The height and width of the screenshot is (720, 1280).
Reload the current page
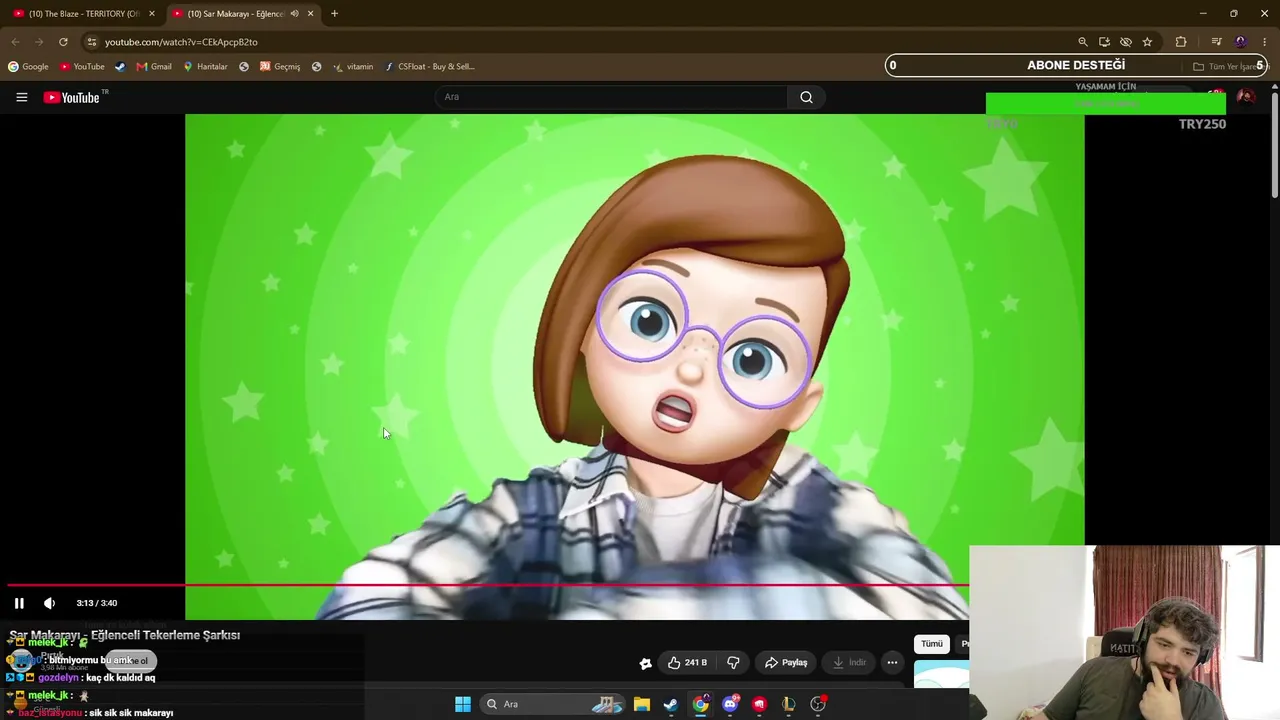tap(63, 42)
